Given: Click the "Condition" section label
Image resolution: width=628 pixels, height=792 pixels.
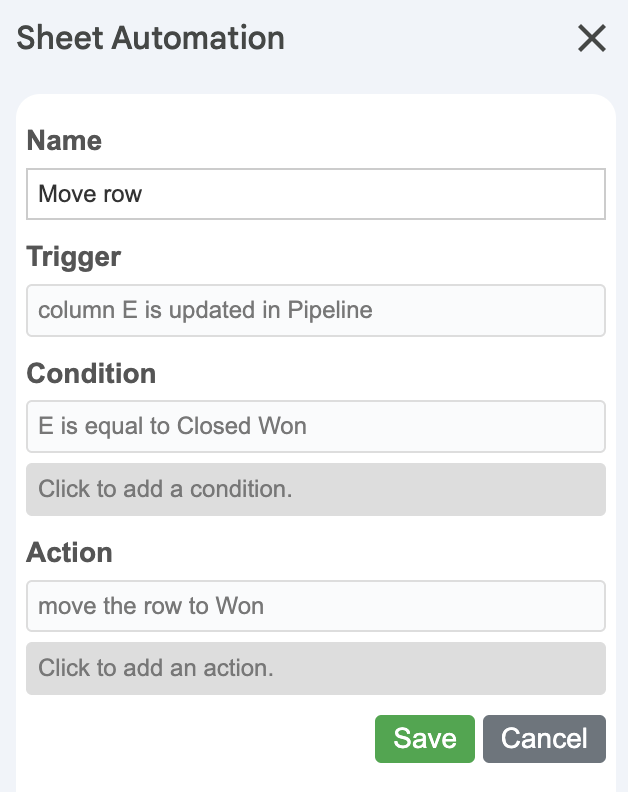Looking at the screenshot, I should coord(91,374).
